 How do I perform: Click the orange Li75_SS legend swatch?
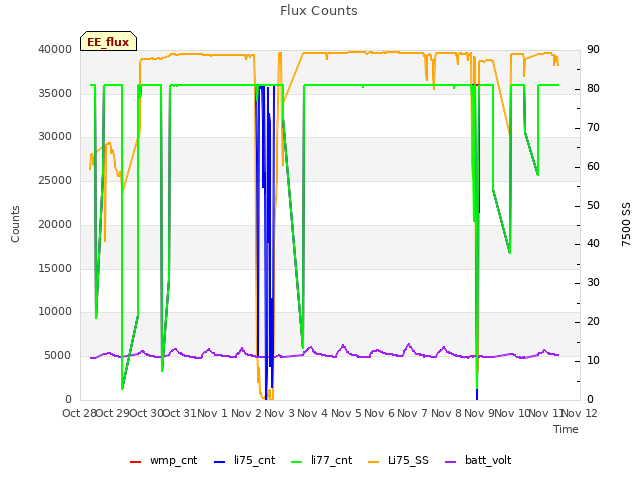click(x=374, y=462)
